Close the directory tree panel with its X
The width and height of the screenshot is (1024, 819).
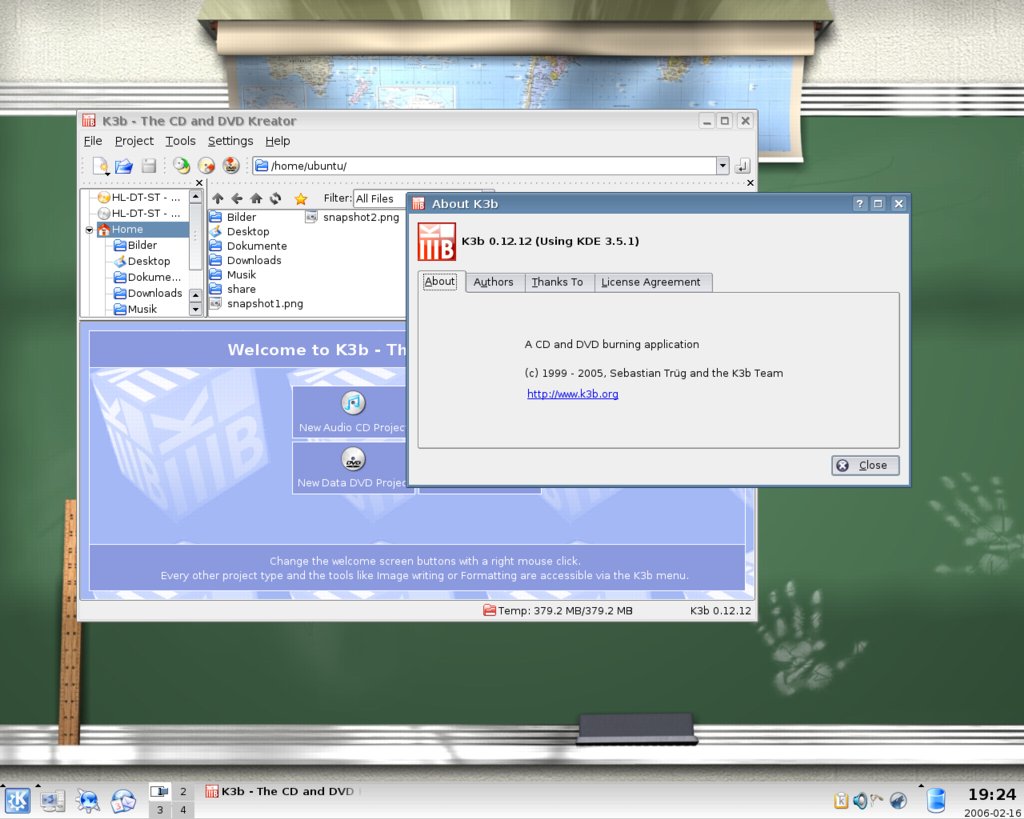click(199, 183)
